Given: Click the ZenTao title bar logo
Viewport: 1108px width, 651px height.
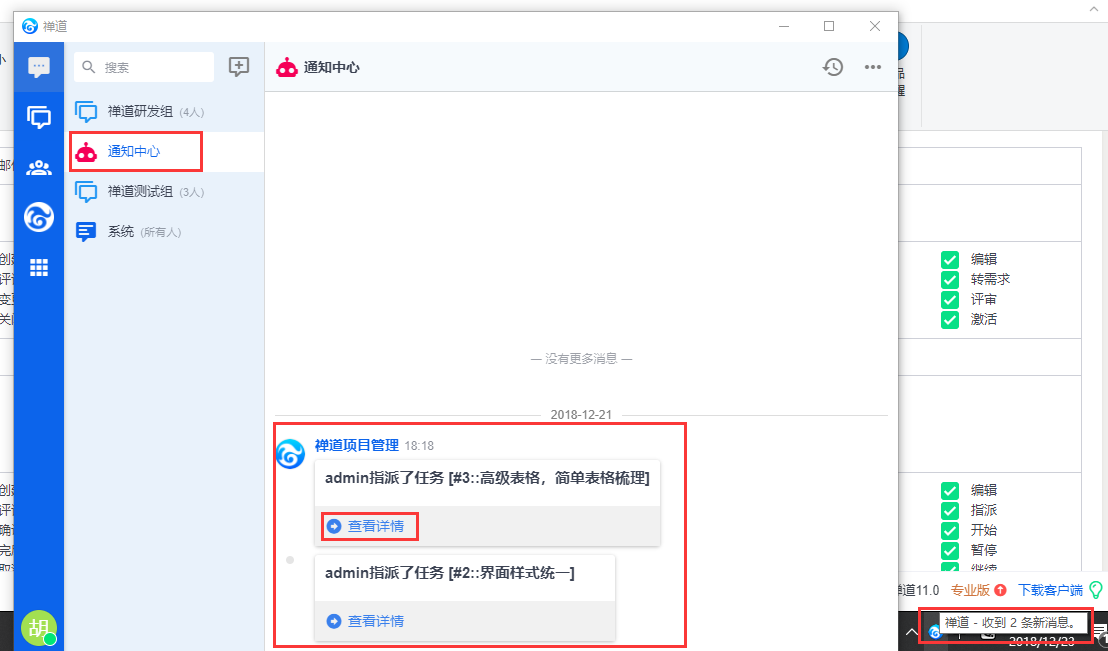Looking at the screenshot, I should [30, 27].
